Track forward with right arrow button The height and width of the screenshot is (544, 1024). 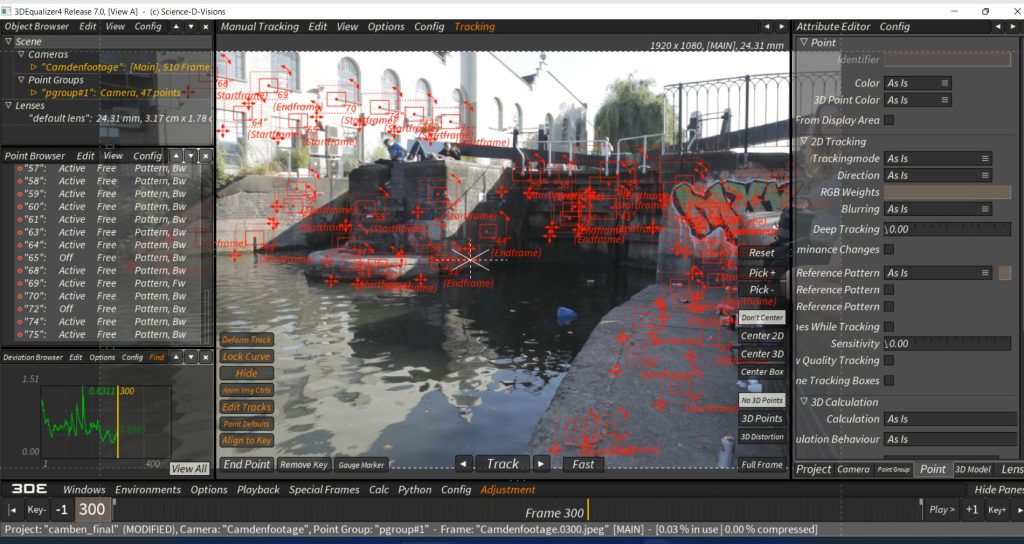click(x=541, y=464)
